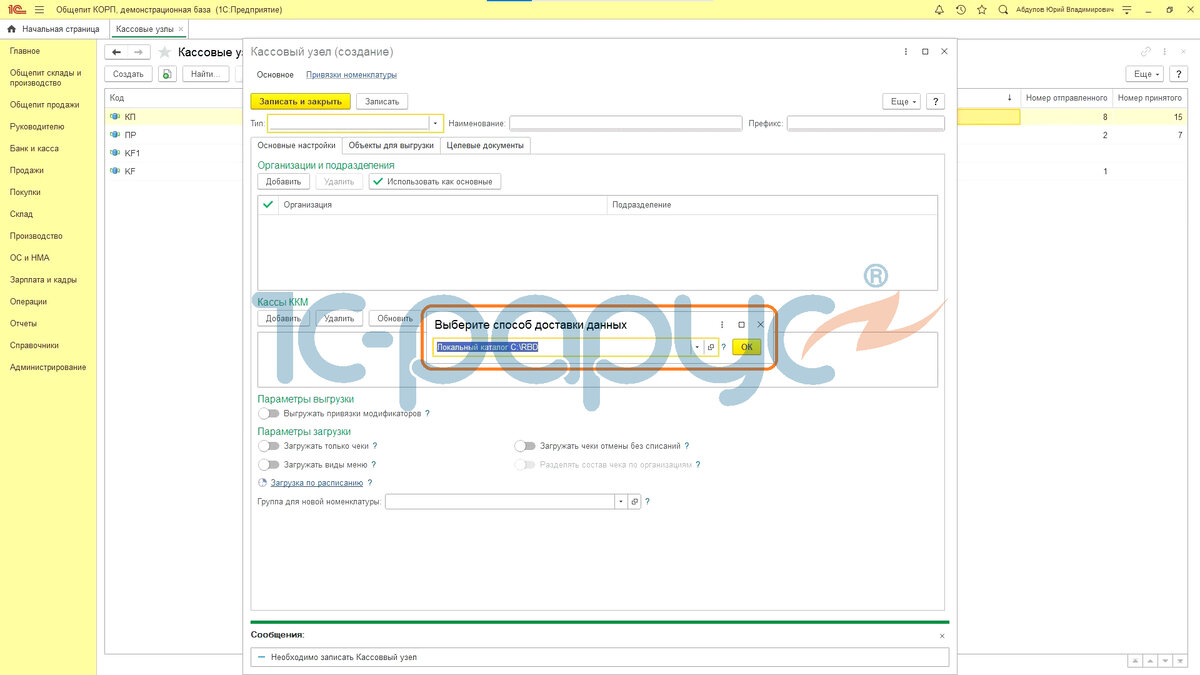
Task: Click help question mark in delivery method dialog
Action: point(724,347)
